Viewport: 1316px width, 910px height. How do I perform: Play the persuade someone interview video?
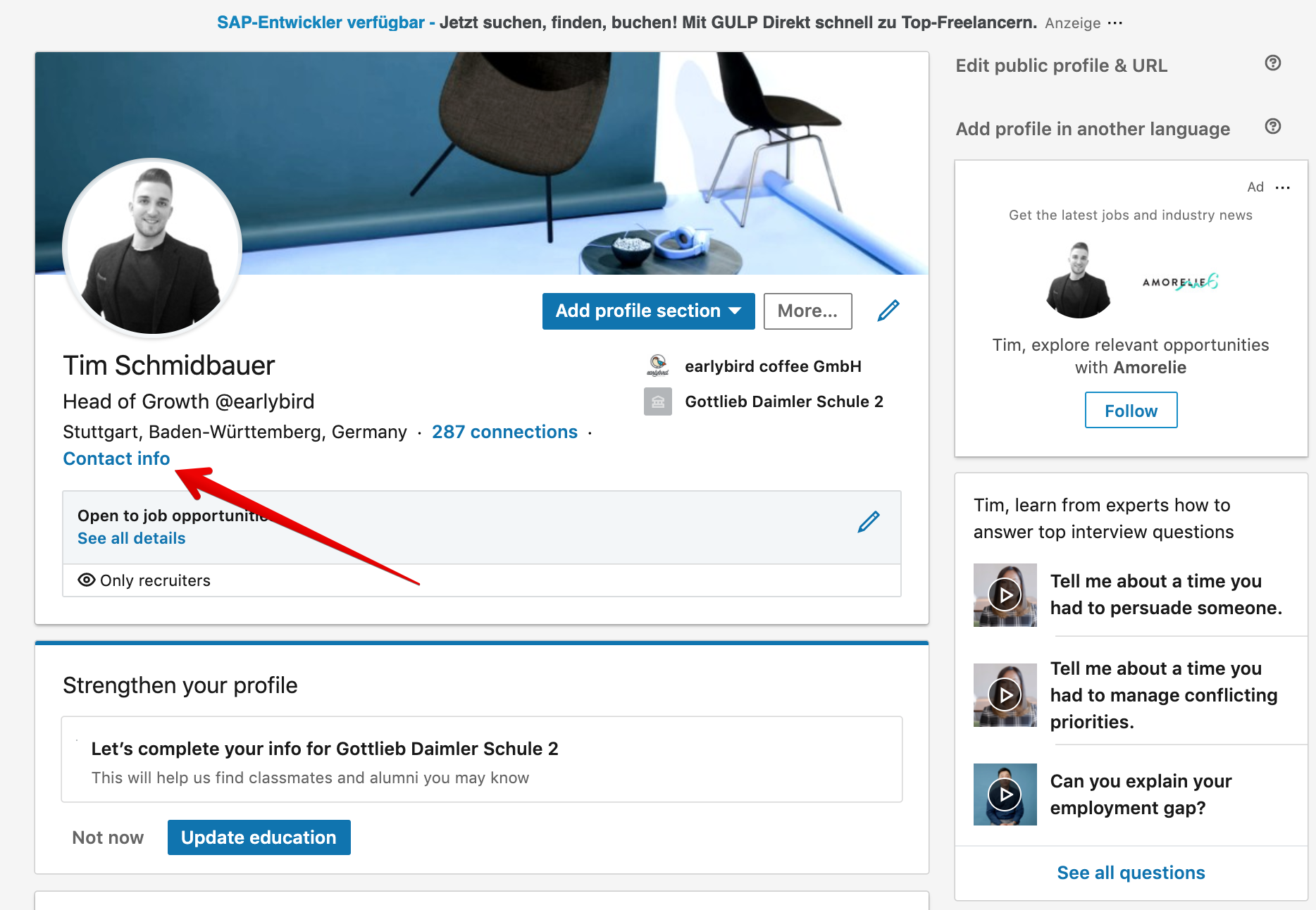tap(1005, 595)
